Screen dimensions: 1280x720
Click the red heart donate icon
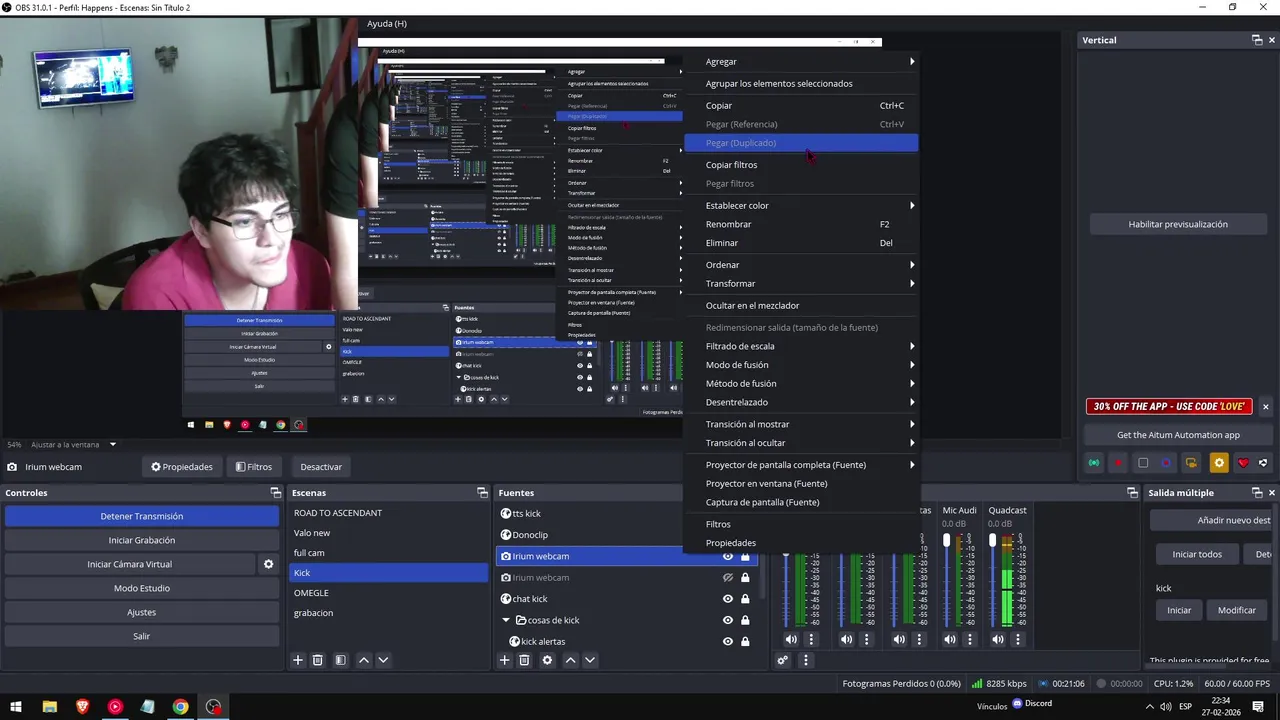coord(1243,463)
